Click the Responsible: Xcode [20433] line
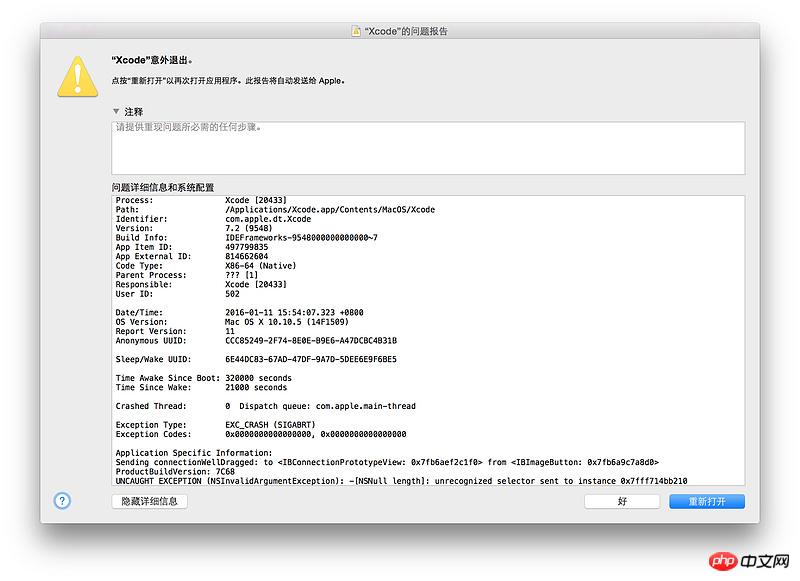 pos(201,284)
